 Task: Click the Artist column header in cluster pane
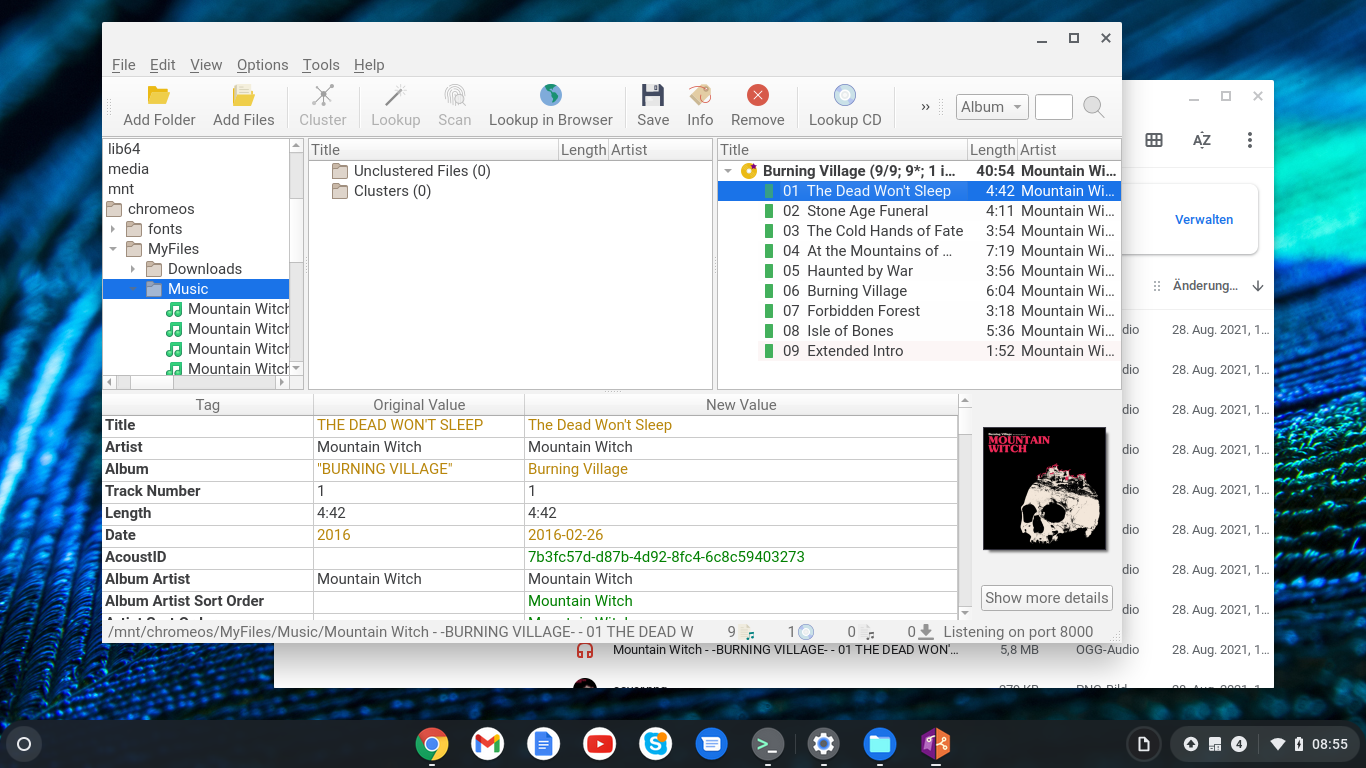[659, 150]
